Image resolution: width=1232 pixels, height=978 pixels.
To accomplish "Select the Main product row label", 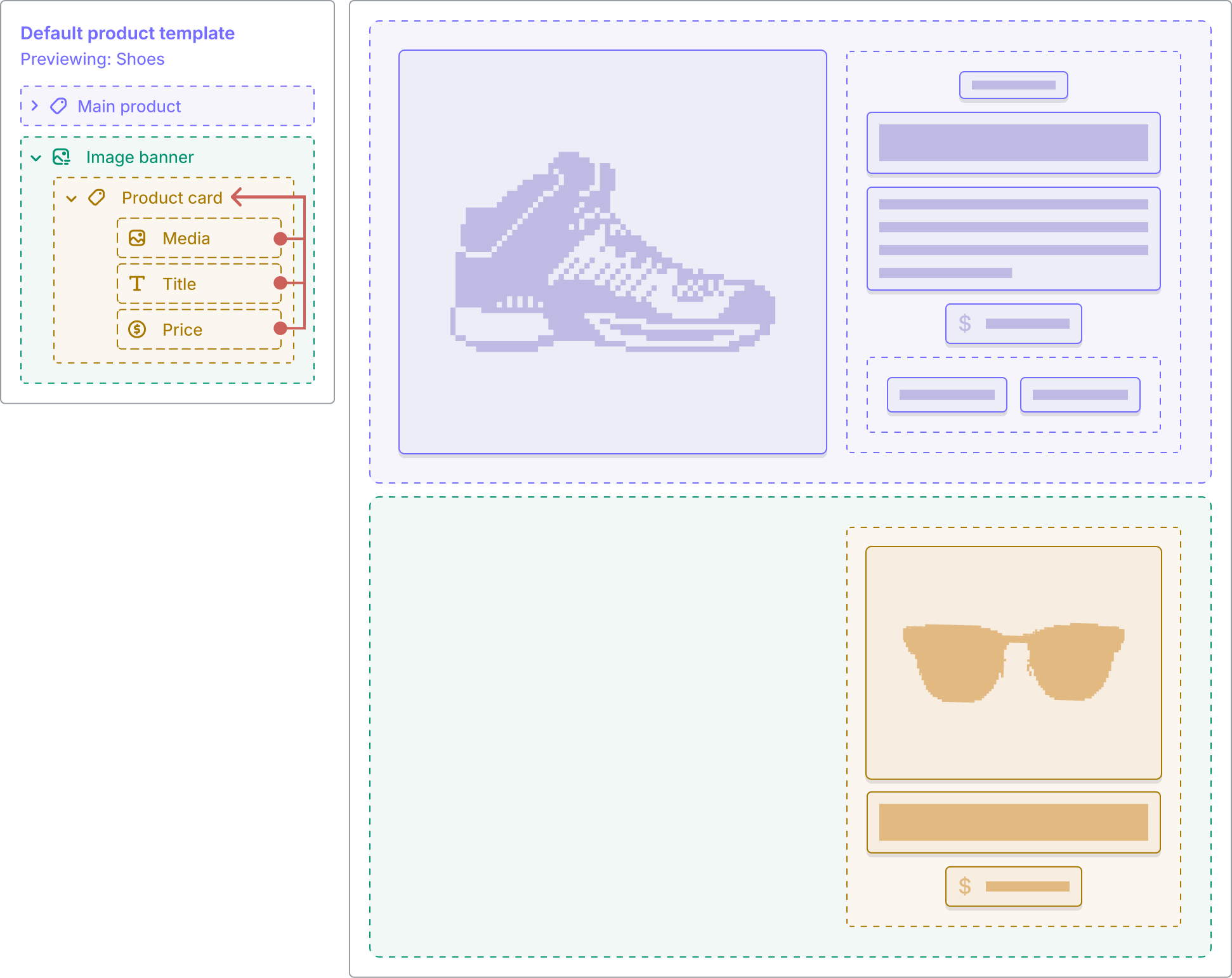I will tap(129, 106).
